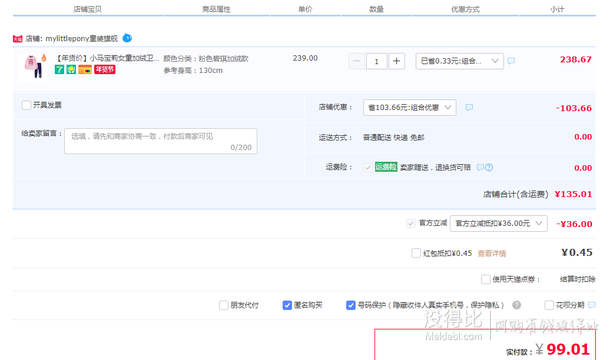Click the red packet value ¥0.45
Image resolution: width=610 pixels, height=360 pixels.
(x=577, y=253)
